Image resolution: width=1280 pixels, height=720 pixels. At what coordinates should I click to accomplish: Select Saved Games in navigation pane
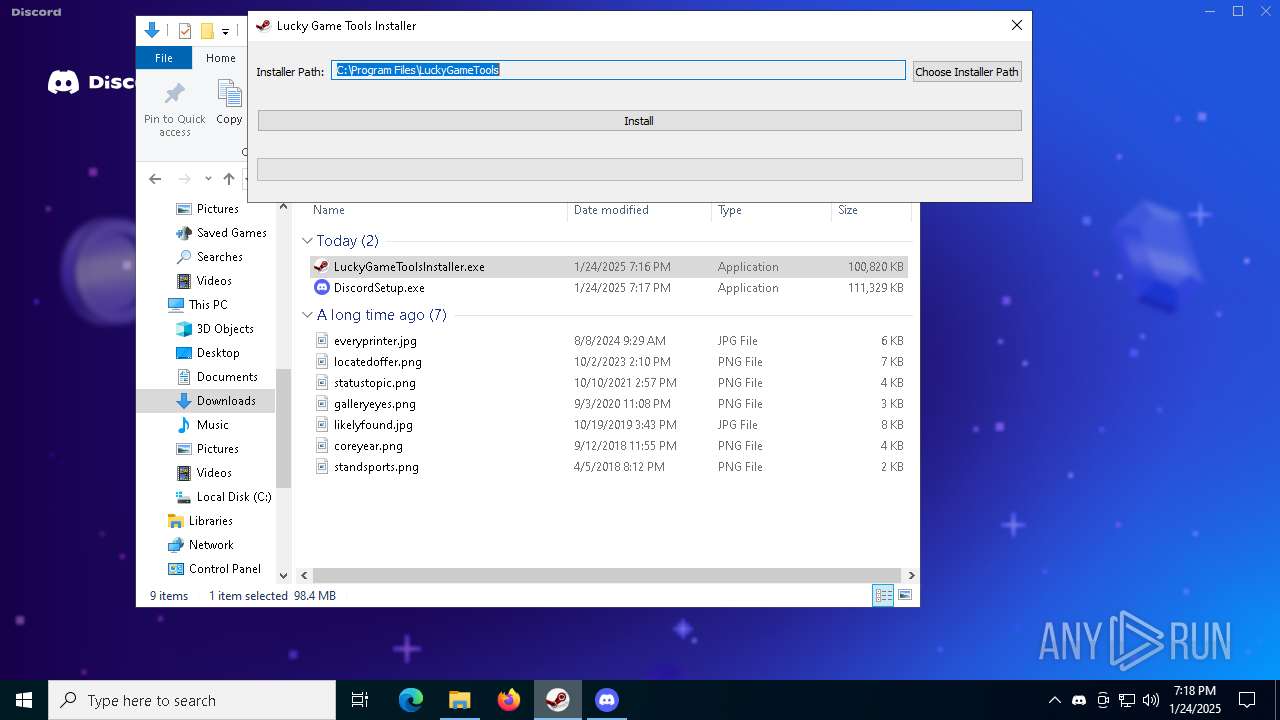[x=231, y=233]
